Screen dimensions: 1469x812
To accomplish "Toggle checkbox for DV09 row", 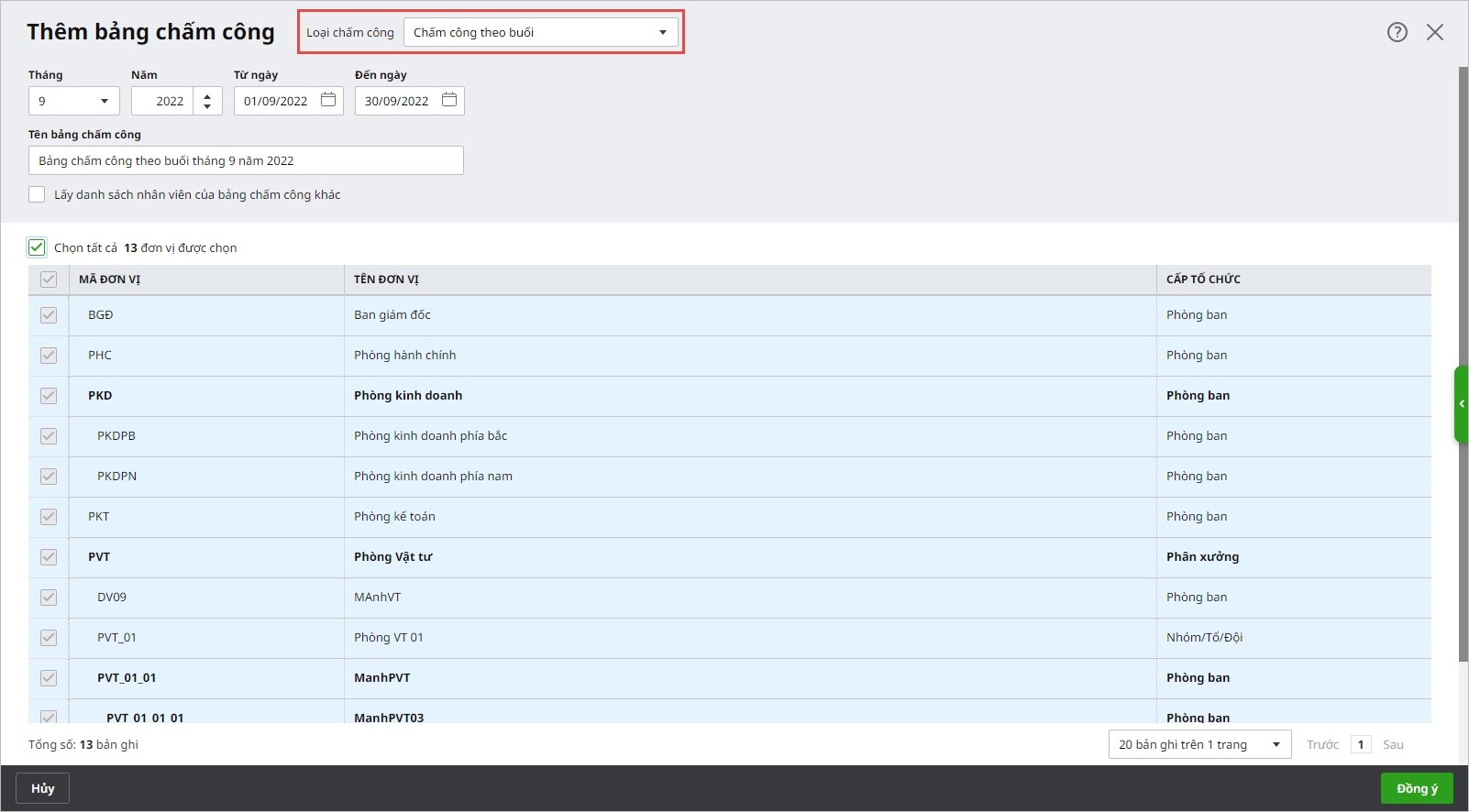I will tap(49, 598).
